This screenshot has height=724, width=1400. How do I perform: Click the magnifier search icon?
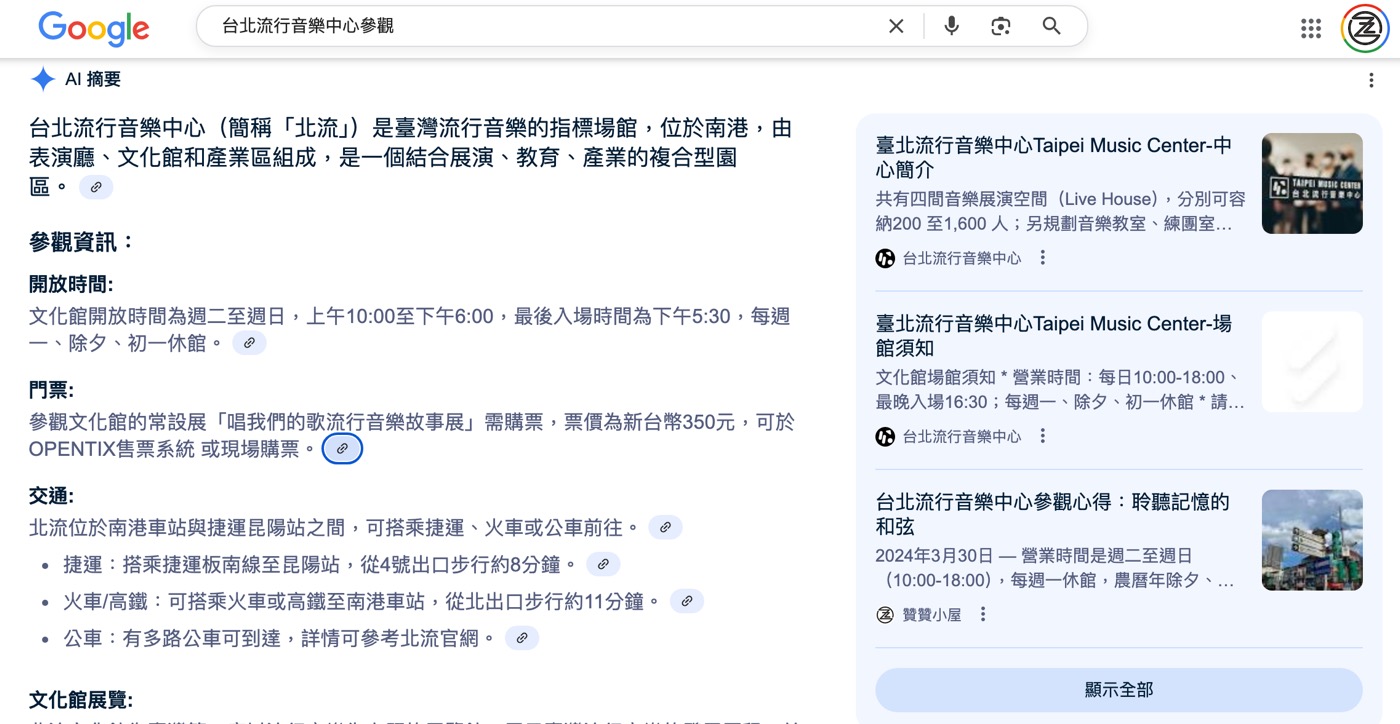1051,26
